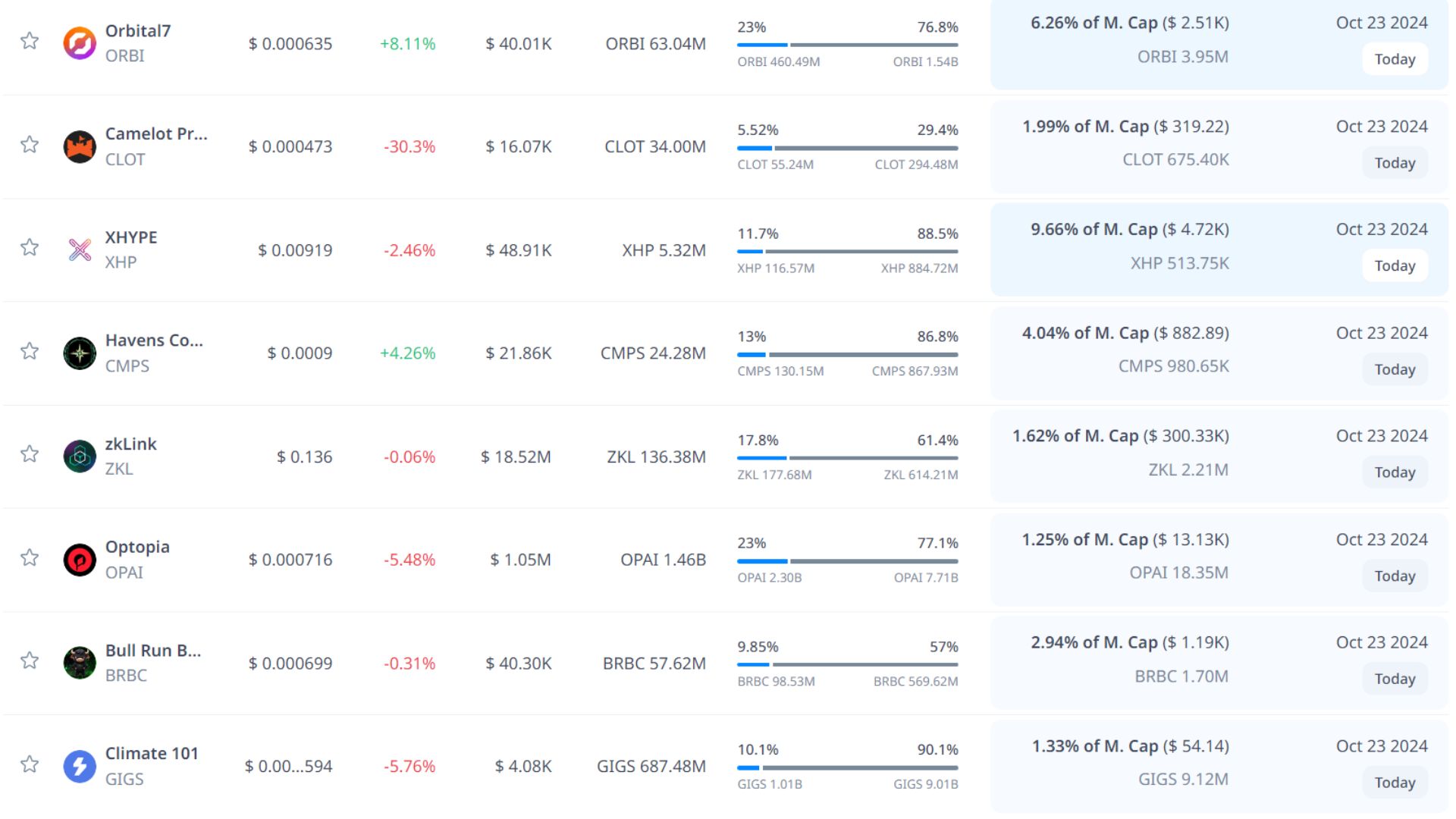Star zkLink as a favorite

(x=30, y=454)
